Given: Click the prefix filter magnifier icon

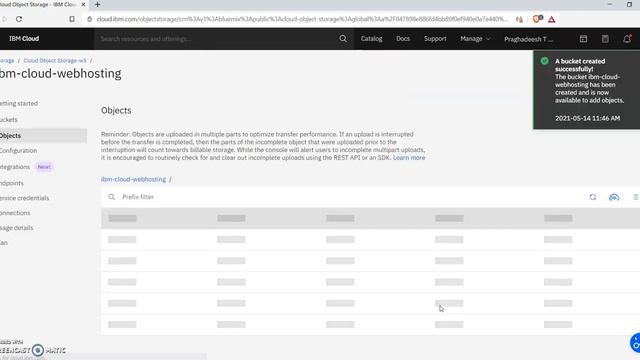Looking at the screenshot, I should point(111,197).
